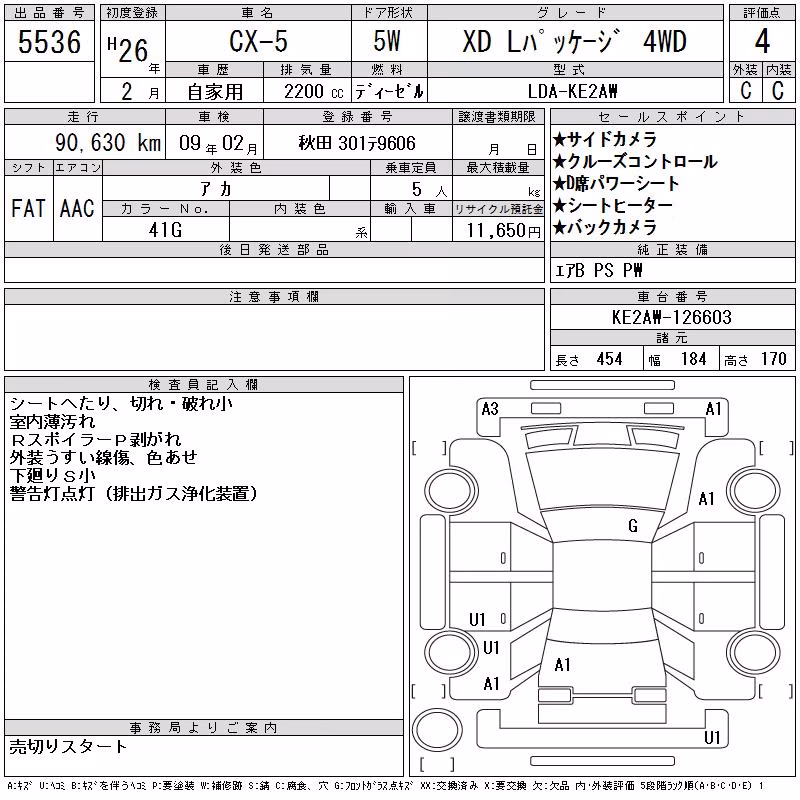Screen dimensions: 800x800
Task: Select the sales point D席パワーシート
Action: (x=616, y=183)
